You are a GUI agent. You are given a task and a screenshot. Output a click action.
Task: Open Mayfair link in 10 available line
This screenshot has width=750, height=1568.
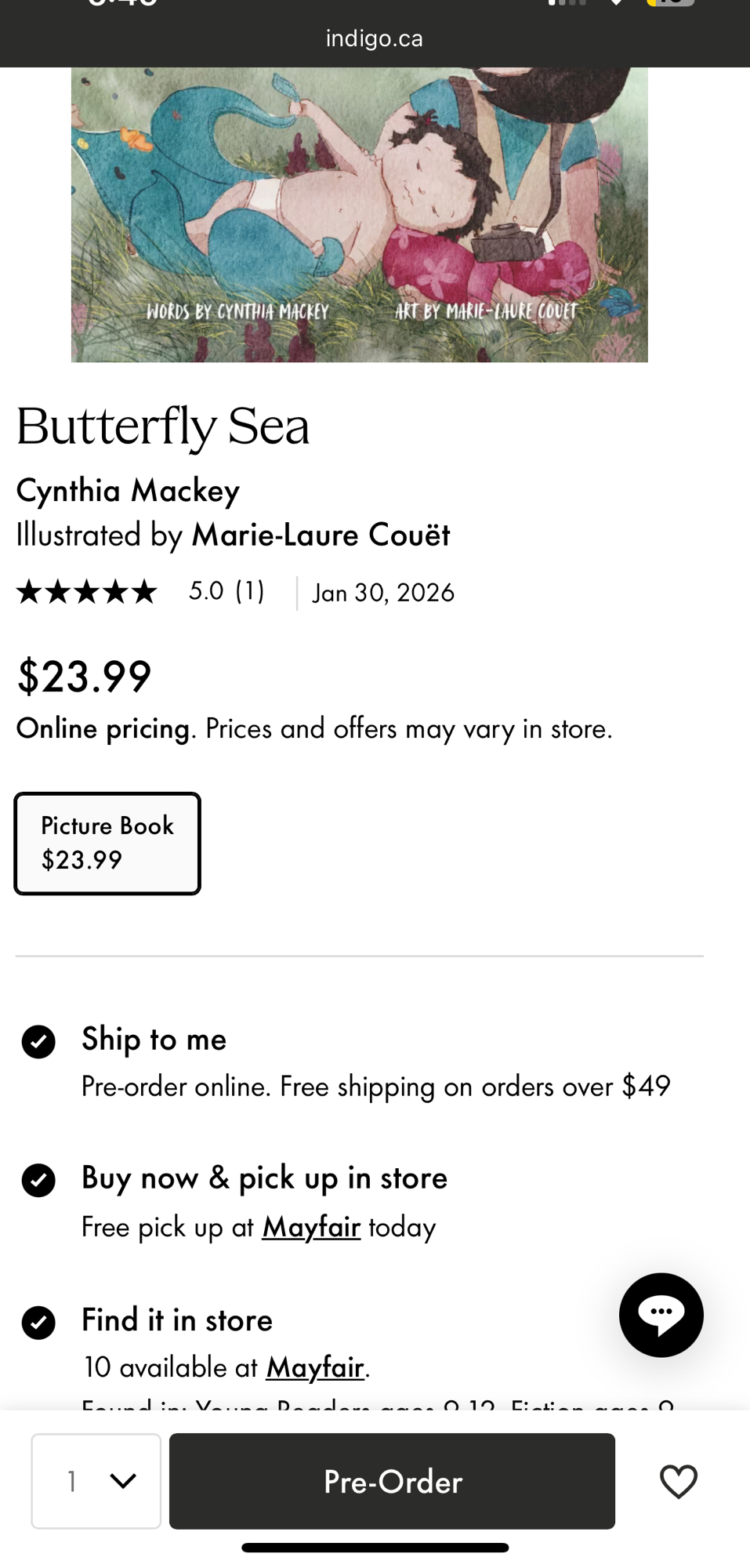[x=315, y=1367]
